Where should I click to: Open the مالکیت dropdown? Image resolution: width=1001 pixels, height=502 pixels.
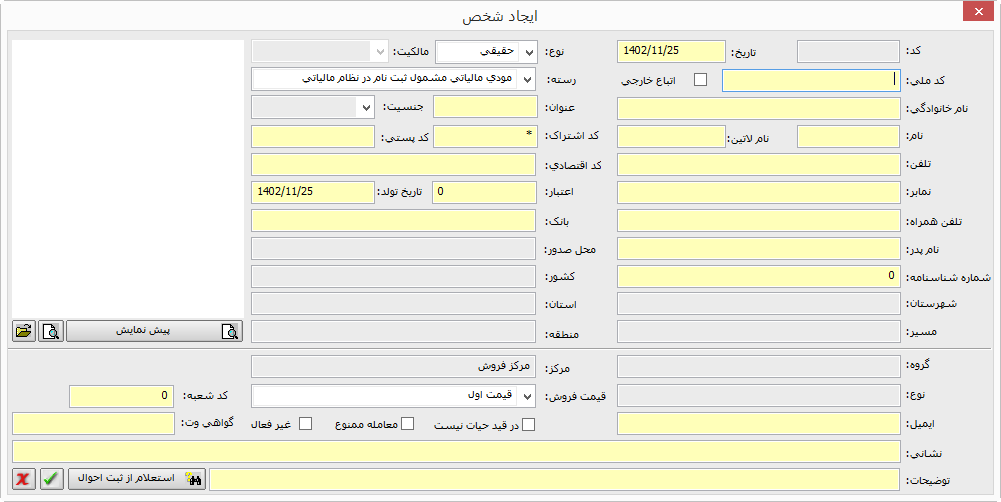tap(319, 51)
